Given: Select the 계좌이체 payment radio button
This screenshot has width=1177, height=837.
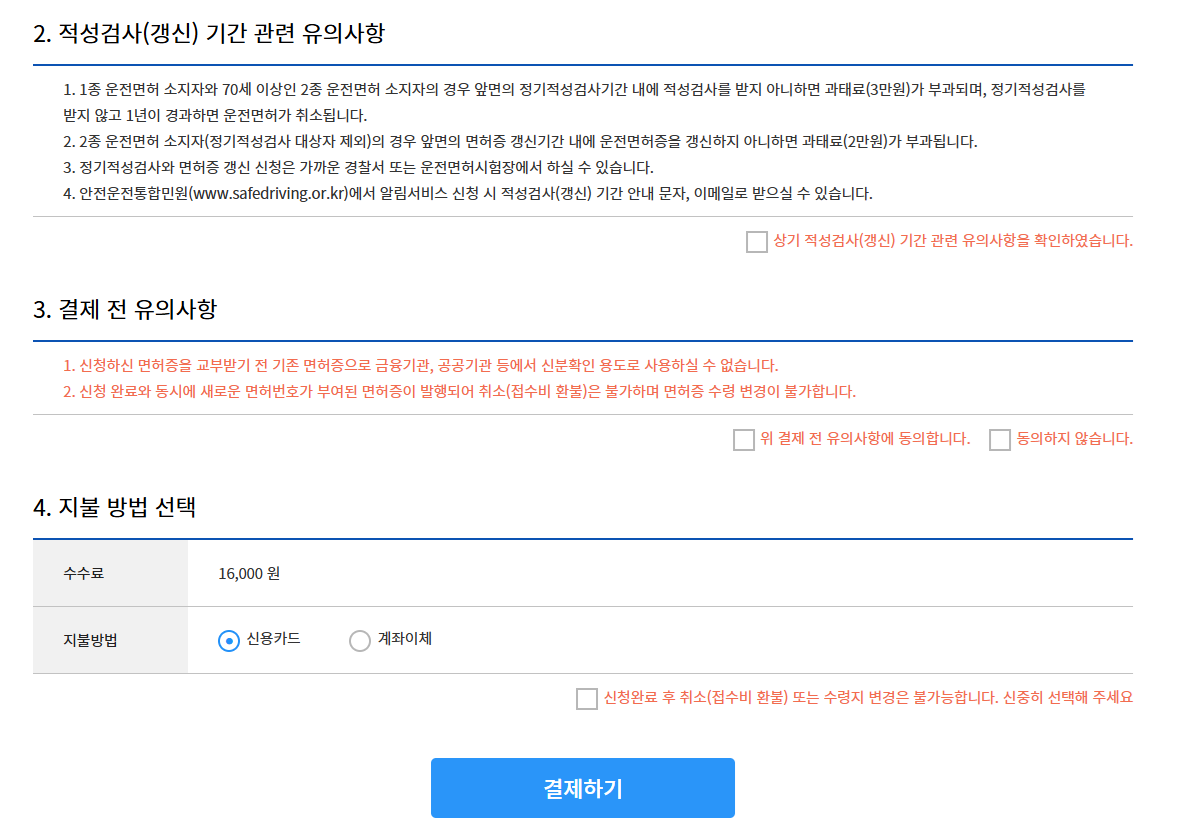Looking at the screenshot, I should point(359,640).
